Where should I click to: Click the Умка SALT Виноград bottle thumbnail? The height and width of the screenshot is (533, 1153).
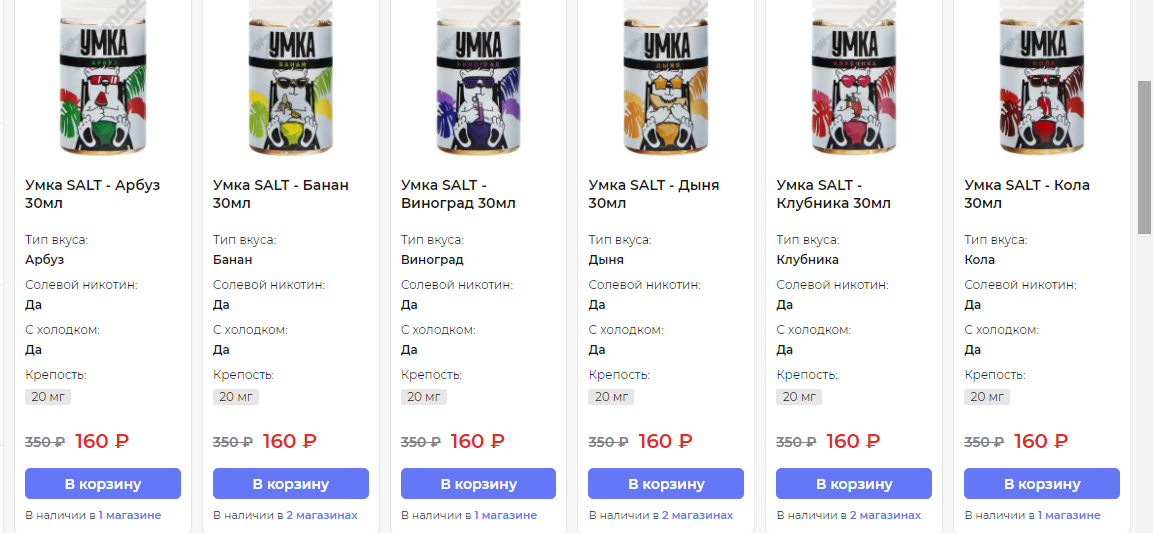coord(478,80)
